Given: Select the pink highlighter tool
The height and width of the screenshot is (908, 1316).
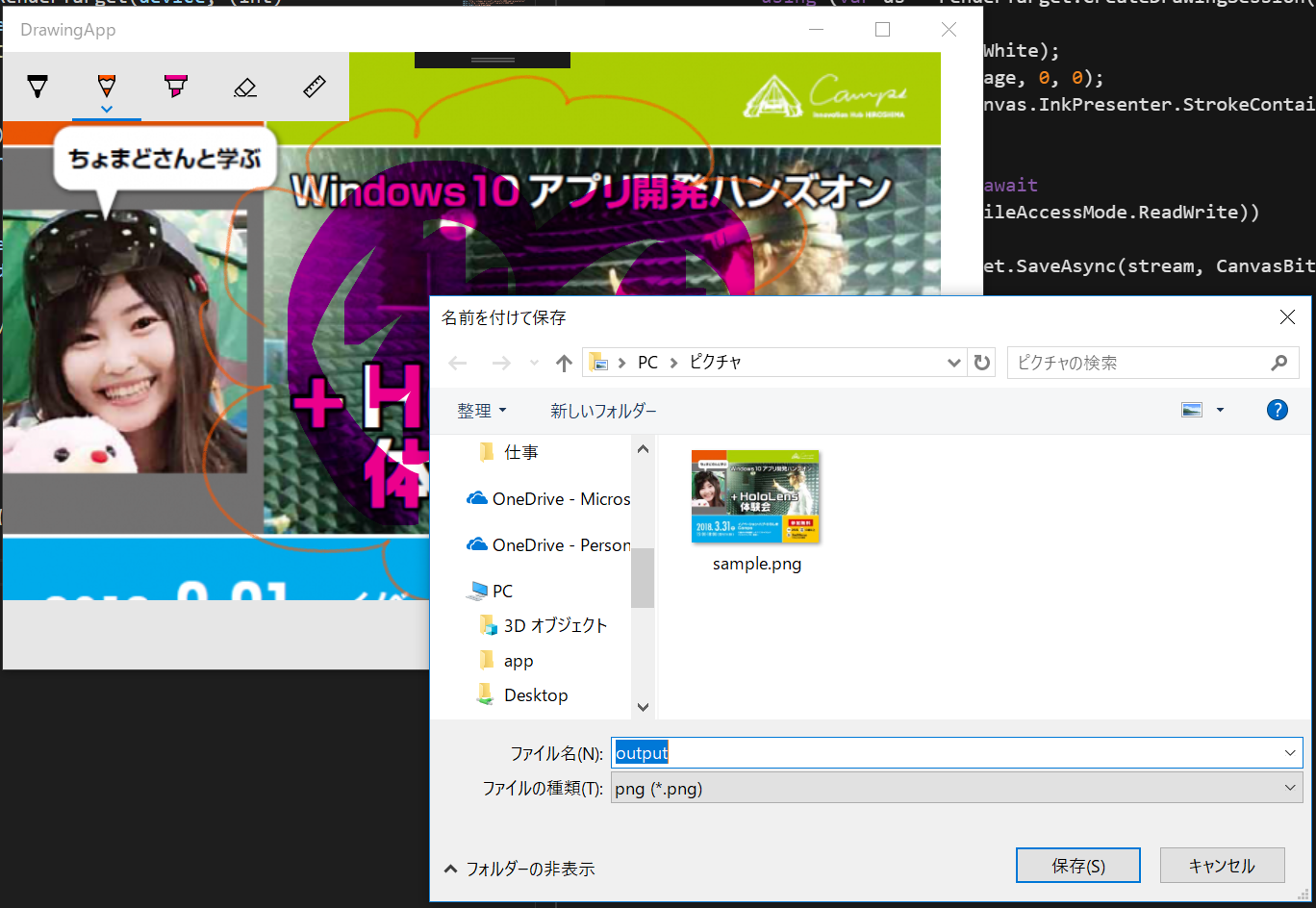Looking at the screenshot, I should click(x=176, y=88).
